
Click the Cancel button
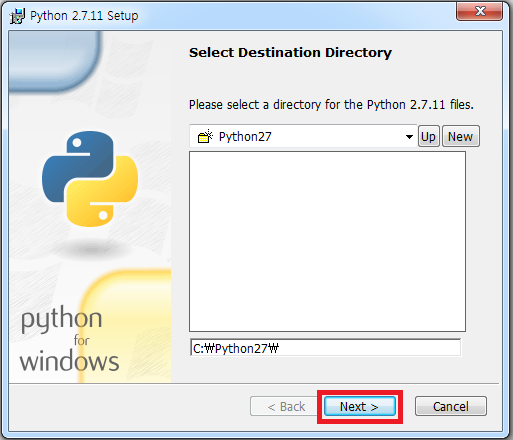coord(451,406)
